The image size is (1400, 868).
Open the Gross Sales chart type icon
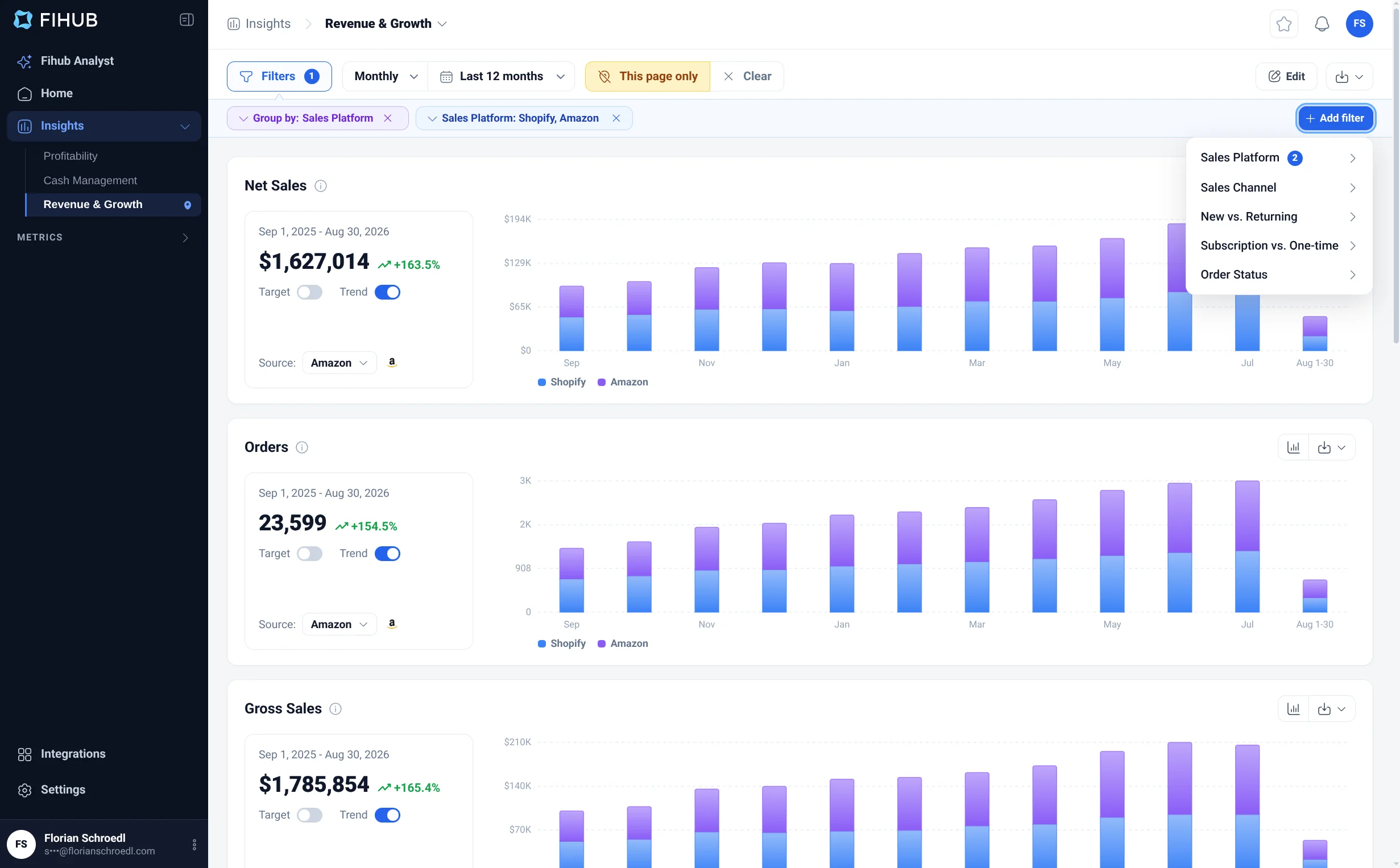[1293, 709]
